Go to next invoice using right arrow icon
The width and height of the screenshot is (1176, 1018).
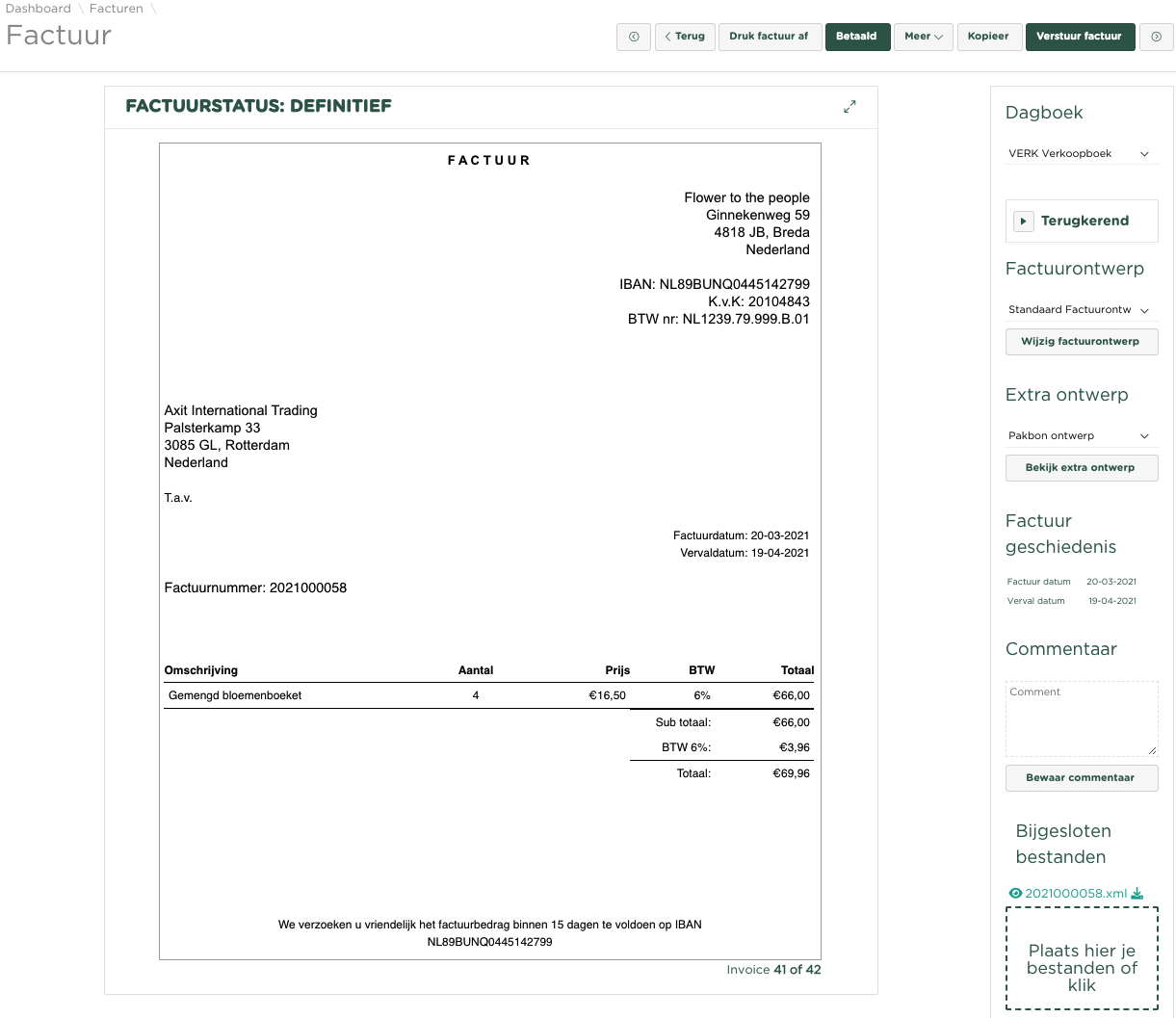tap(1156, 37)
